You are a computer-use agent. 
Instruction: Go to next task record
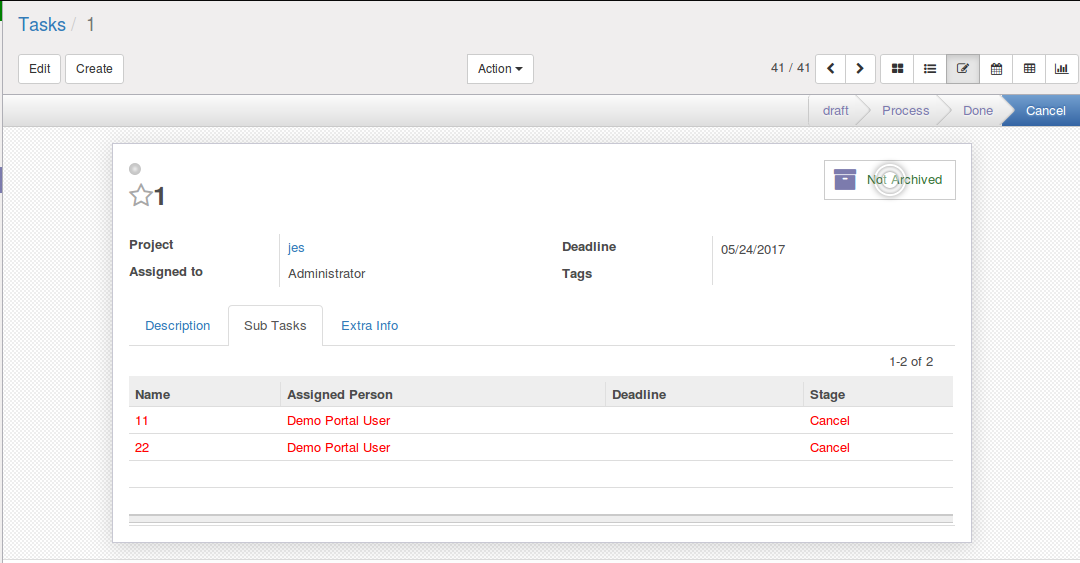coord(861,69)
